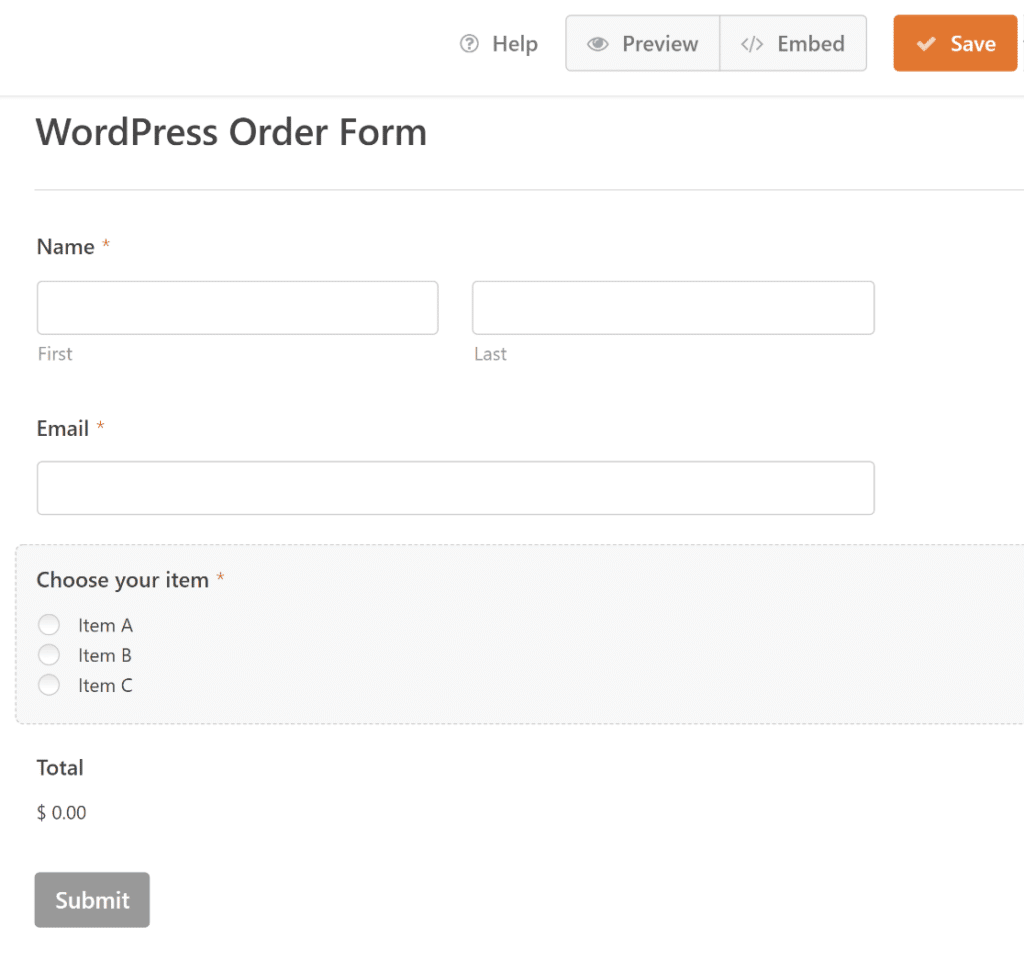Click the code brackets Embed icon
Image resolution: width=1024 pixels, height=960 pixels.
pos(752,44)
